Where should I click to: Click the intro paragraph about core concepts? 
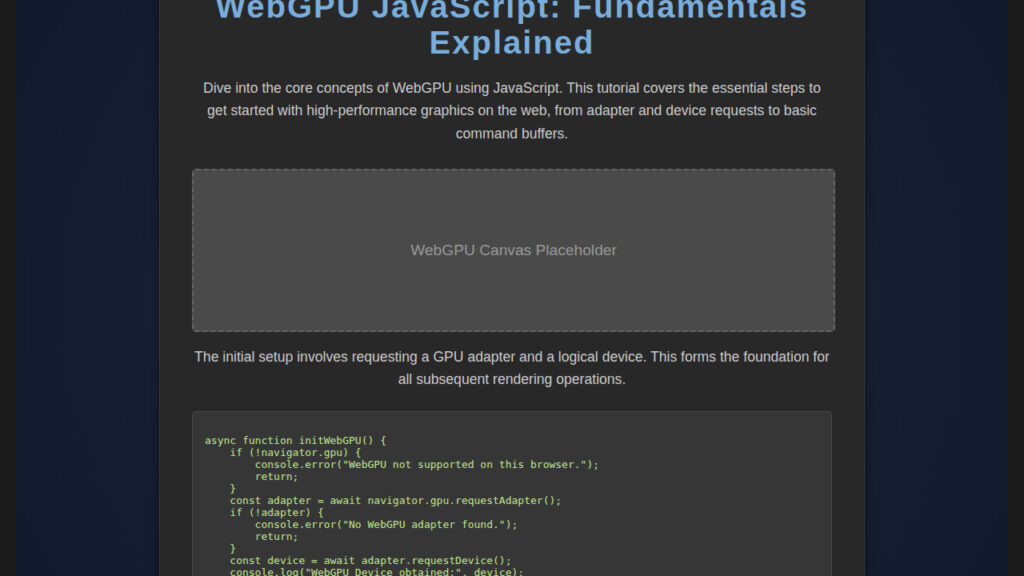point(512,110)
